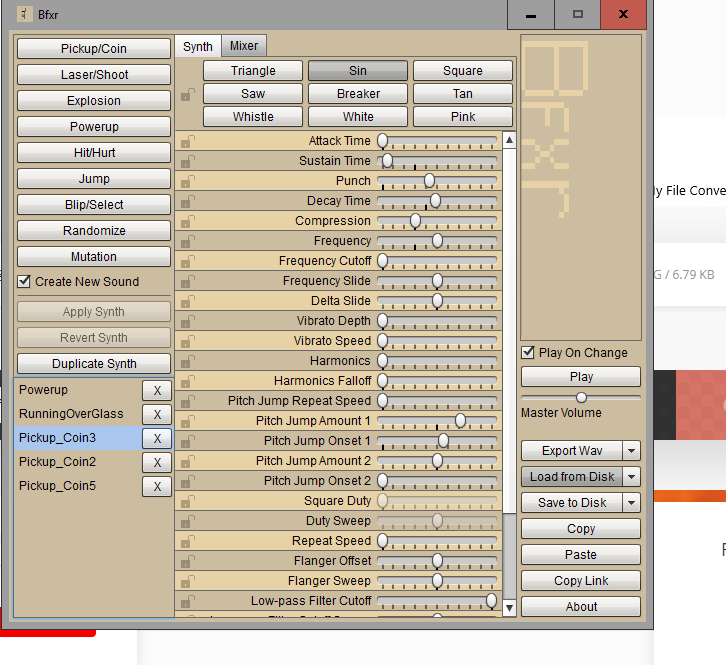Click lock icon next to Punch
This screenshot has width=726, height=665.
(x=187, y=182)
